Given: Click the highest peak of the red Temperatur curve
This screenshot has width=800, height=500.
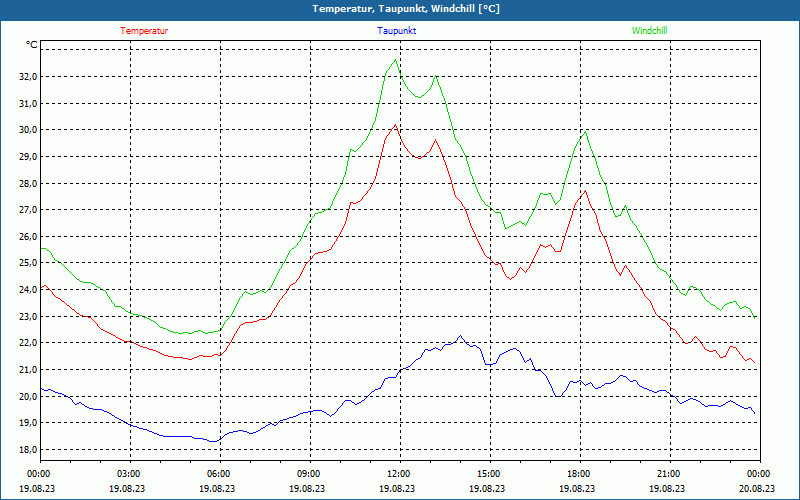Looking at the screenshot, I should click(396, 125).
